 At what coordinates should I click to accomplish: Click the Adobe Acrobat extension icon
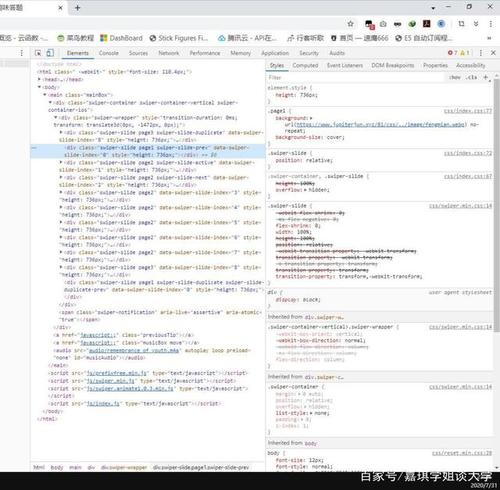click(427, 24)
